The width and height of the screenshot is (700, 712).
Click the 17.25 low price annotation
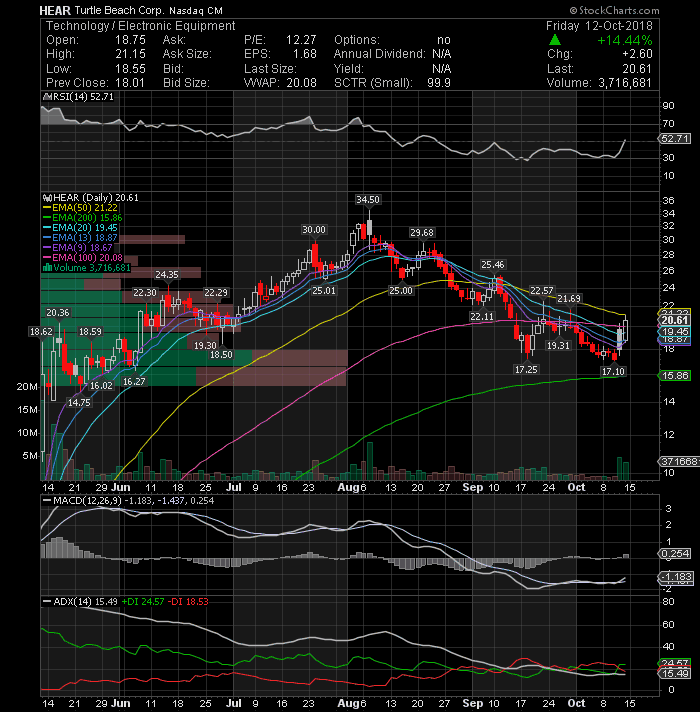pyautogui.click(x=526, y=370)
